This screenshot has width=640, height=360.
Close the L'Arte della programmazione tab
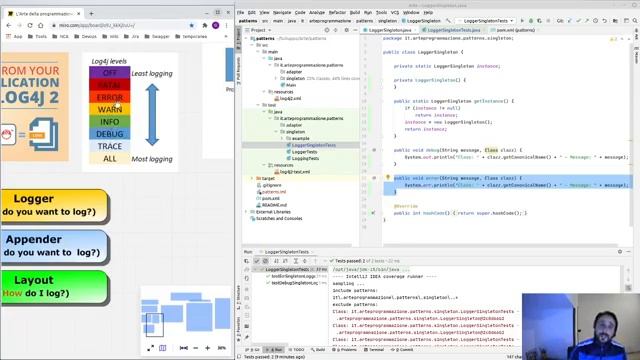[x=78, y=13]
